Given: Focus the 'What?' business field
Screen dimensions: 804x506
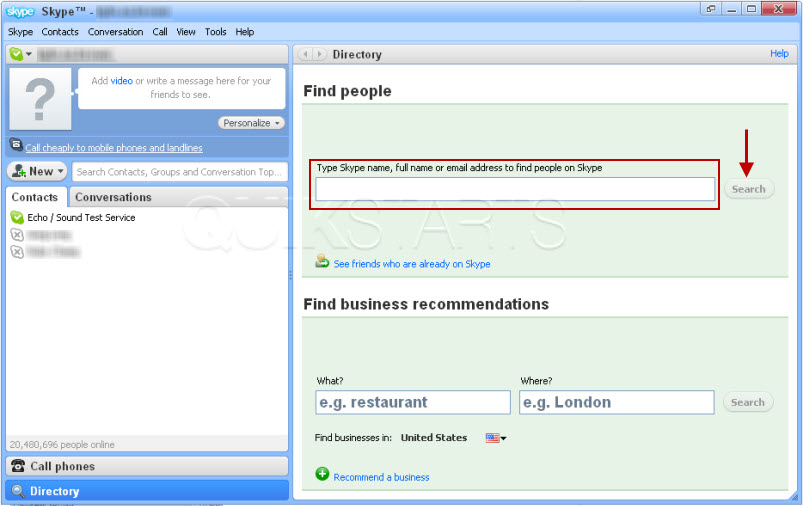Looking at the screenshot, I should pos(413,402).
